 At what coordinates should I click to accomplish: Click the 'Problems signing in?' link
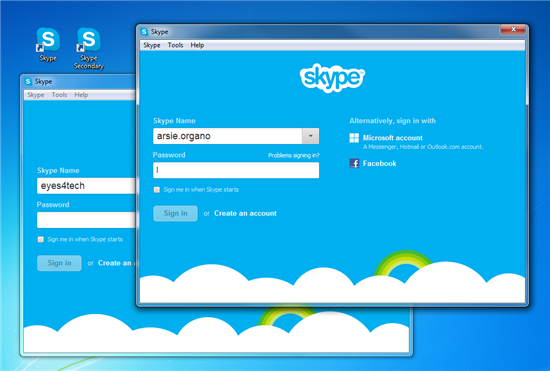(294, 155)
